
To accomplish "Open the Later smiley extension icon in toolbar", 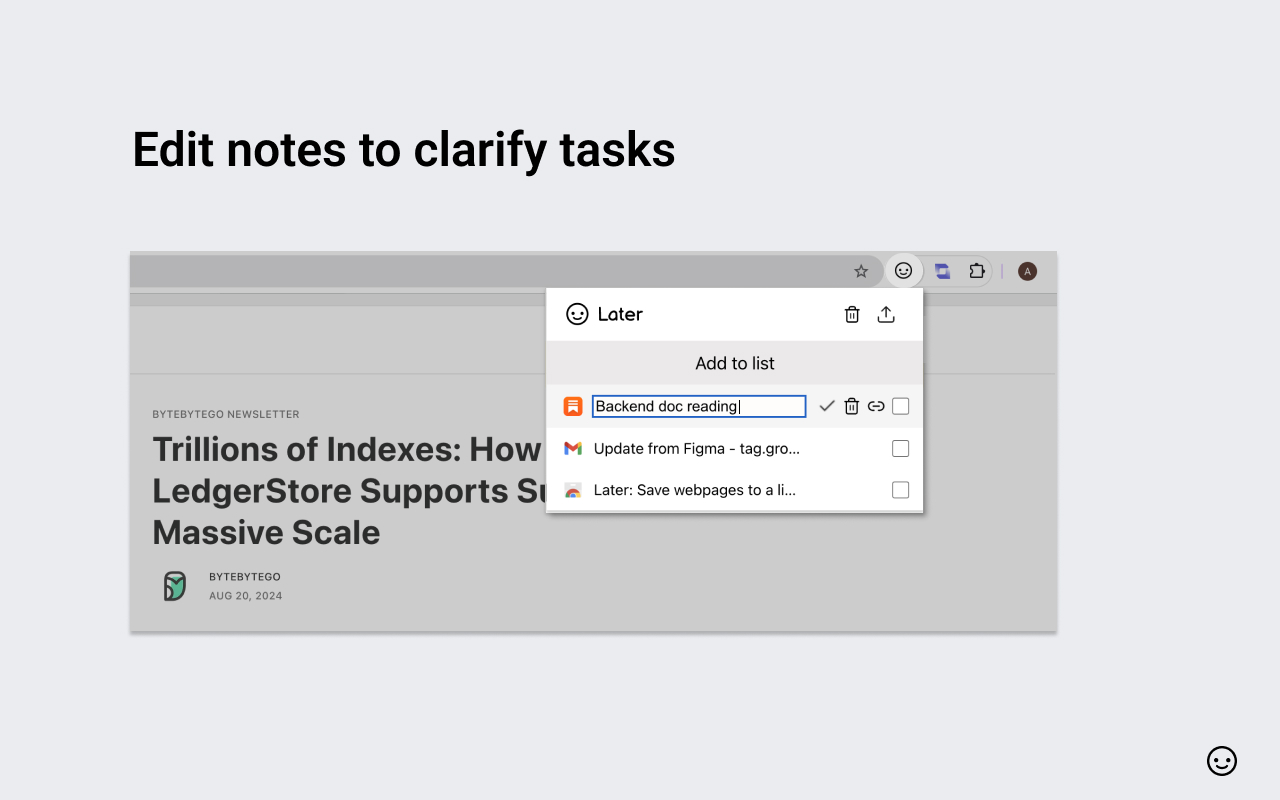I will point(903,270).
